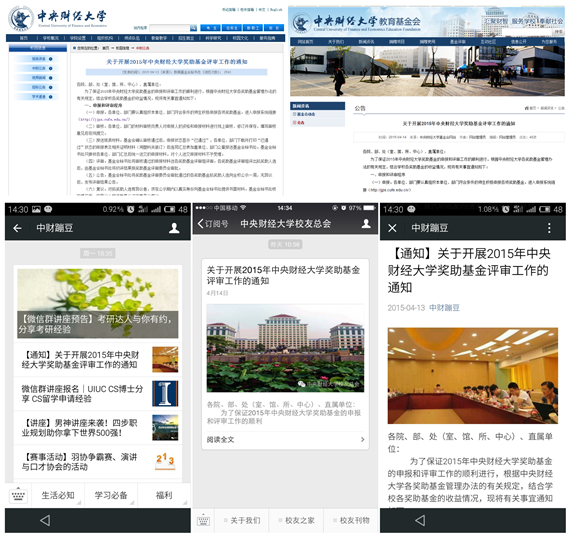570x537 pixels.
Task: Open the 讲座 男神讲座来袭 article
Action: (x=98, y=428)
